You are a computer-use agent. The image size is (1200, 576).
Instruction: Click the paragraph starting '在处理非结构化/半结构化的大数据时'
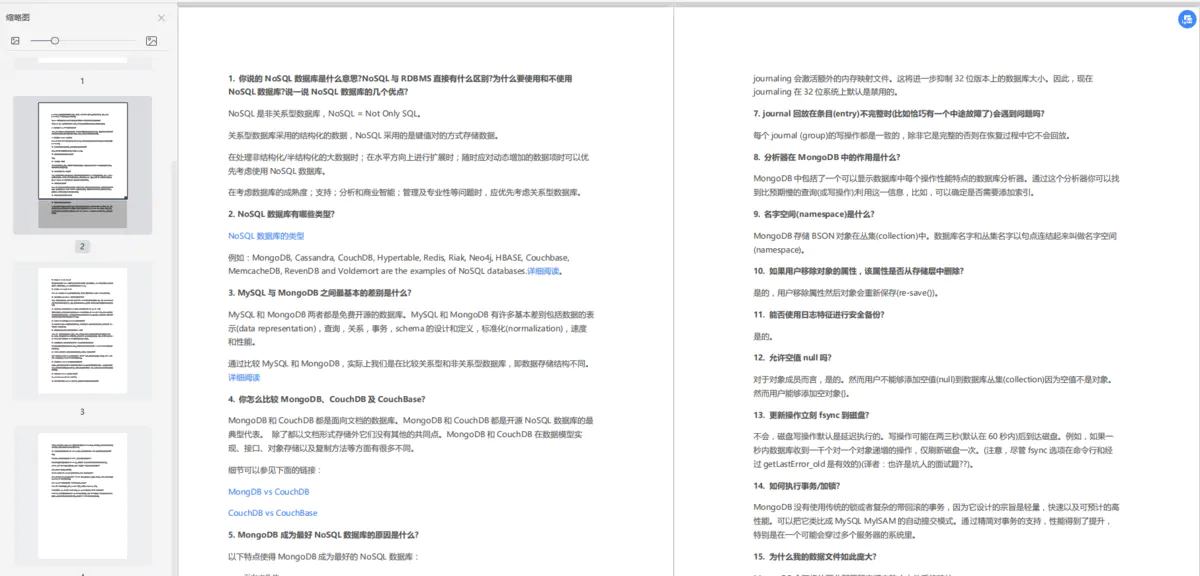click(x=408, y=164)
